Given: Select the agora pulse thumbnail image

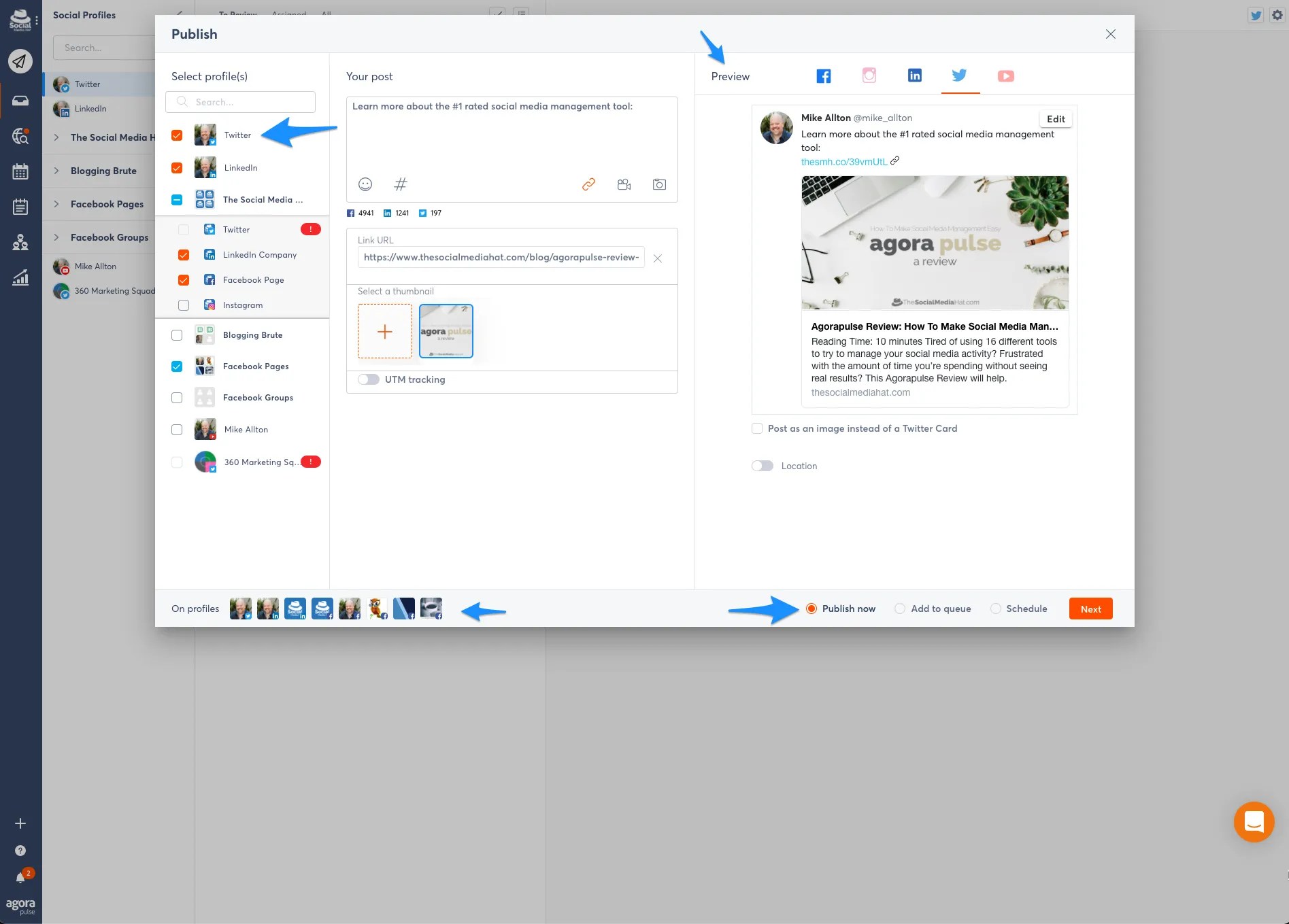Looking at the screenshot, I should (x=446, y=331).
